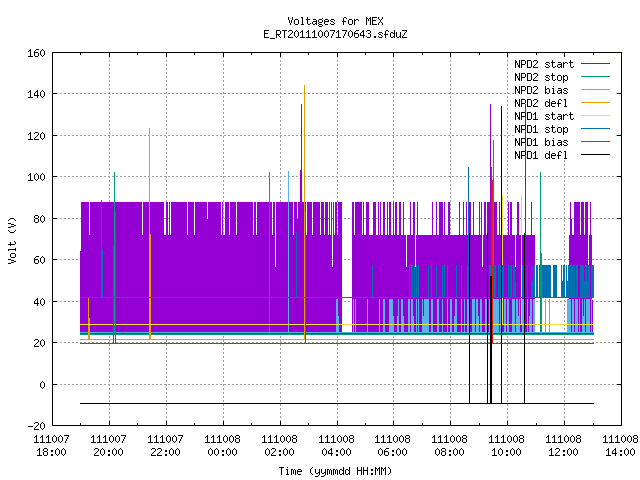
Task: Click the 04:00 x-axis time label
Action: (x=336, y=452)
